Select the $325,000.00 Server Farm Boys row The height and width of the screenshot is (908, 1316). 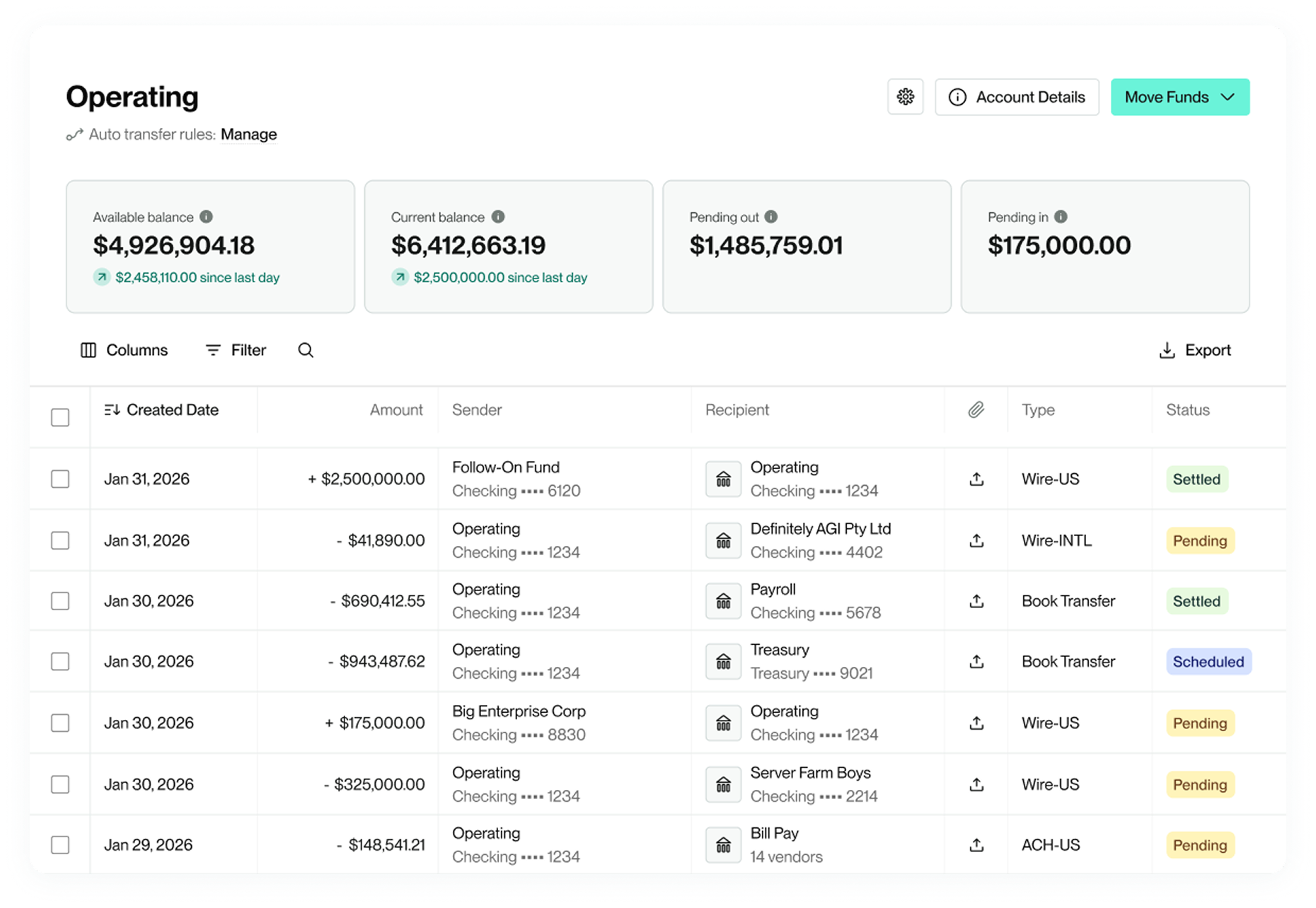tap(60, 784)
